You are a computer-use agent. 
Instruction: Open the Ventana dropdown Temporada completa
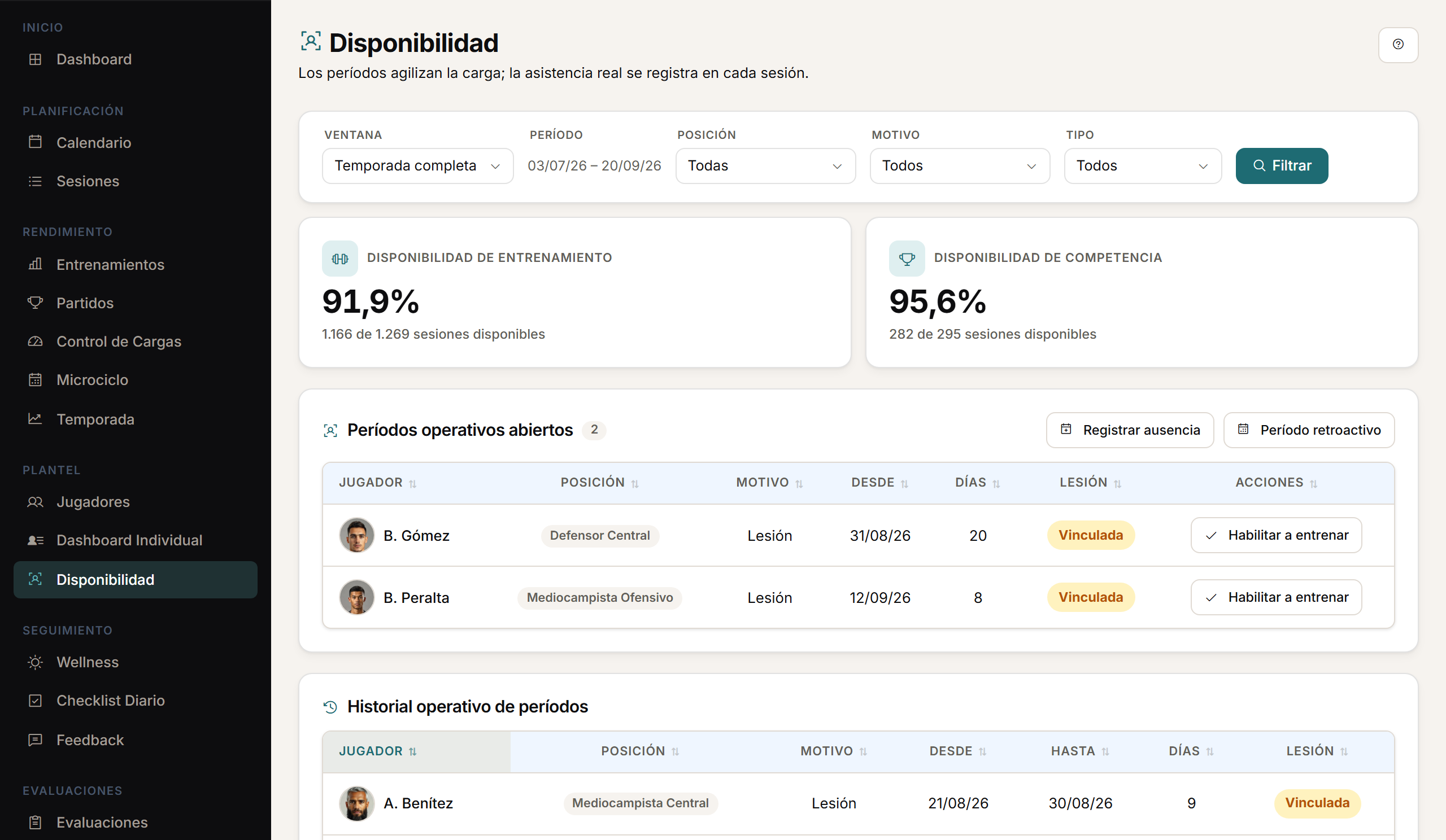click(418, 166)
